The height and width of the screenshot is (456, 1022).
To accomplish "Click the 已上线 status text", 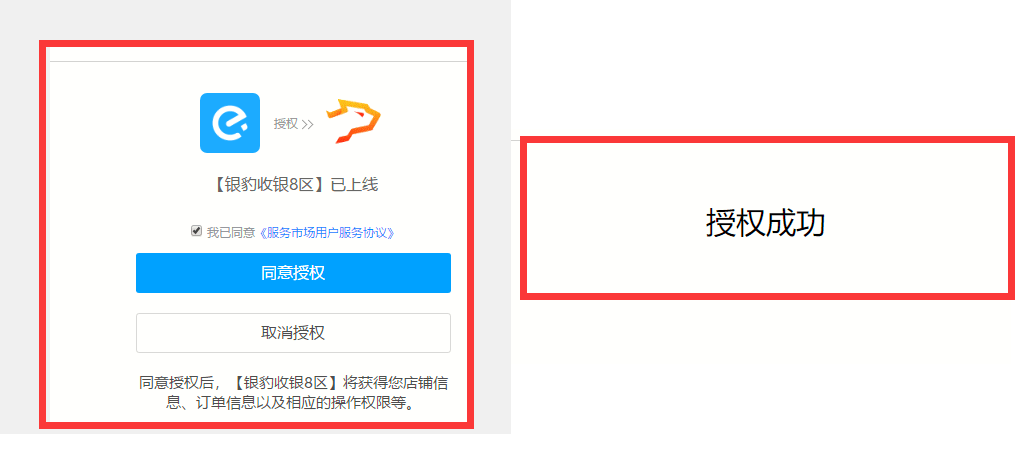I will tap(355, 185).
